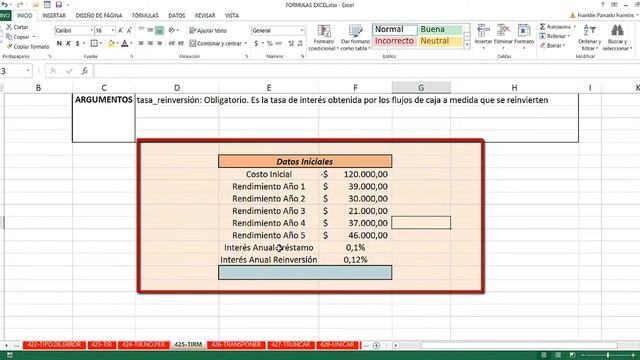Toggle right text alignment
The width and height of the screenshot is (640, 360).
[x=159, y=43]
